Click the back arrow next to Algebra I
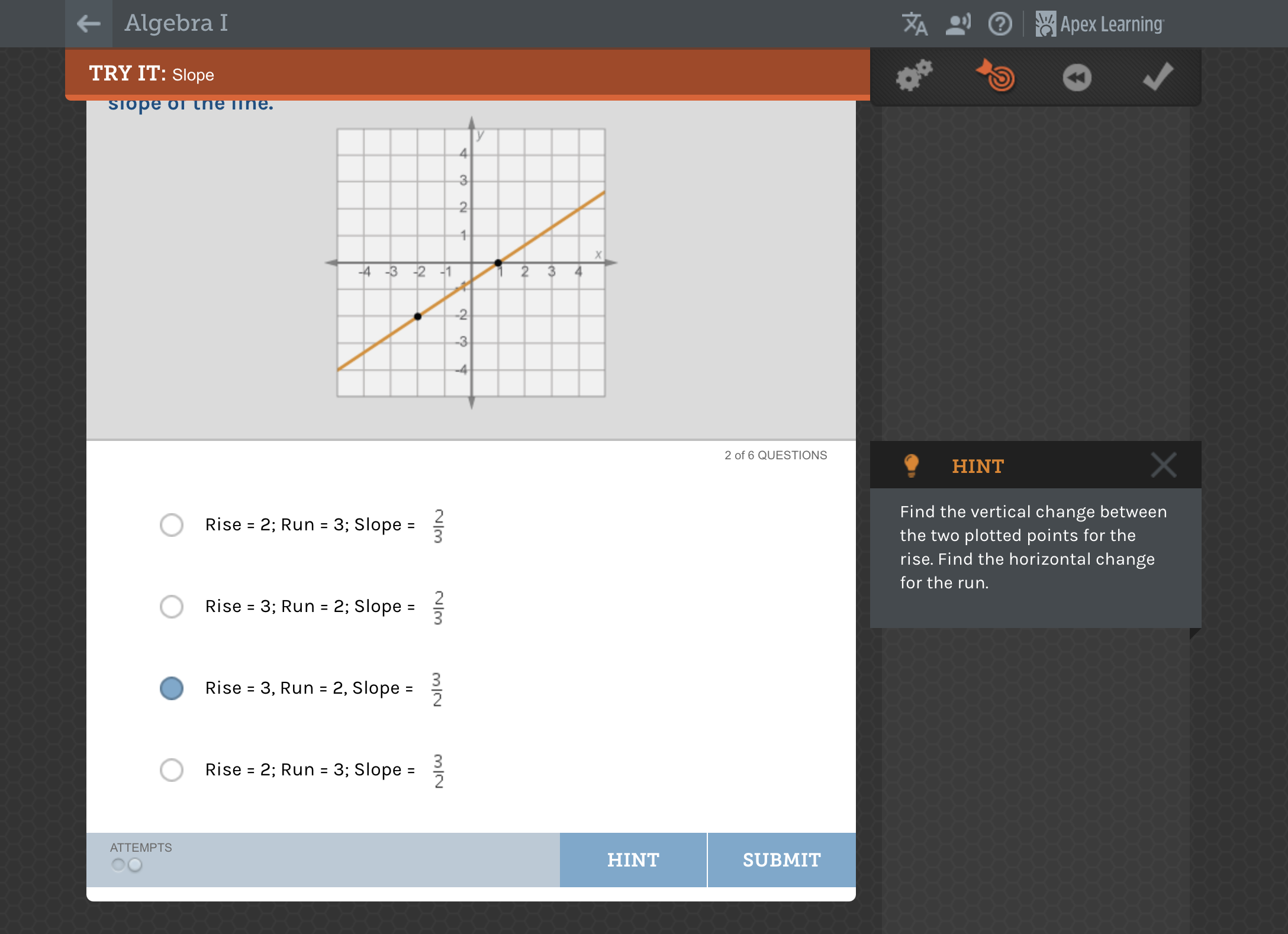Viewport: 1288px width, 934px height. tap(89, 24)
